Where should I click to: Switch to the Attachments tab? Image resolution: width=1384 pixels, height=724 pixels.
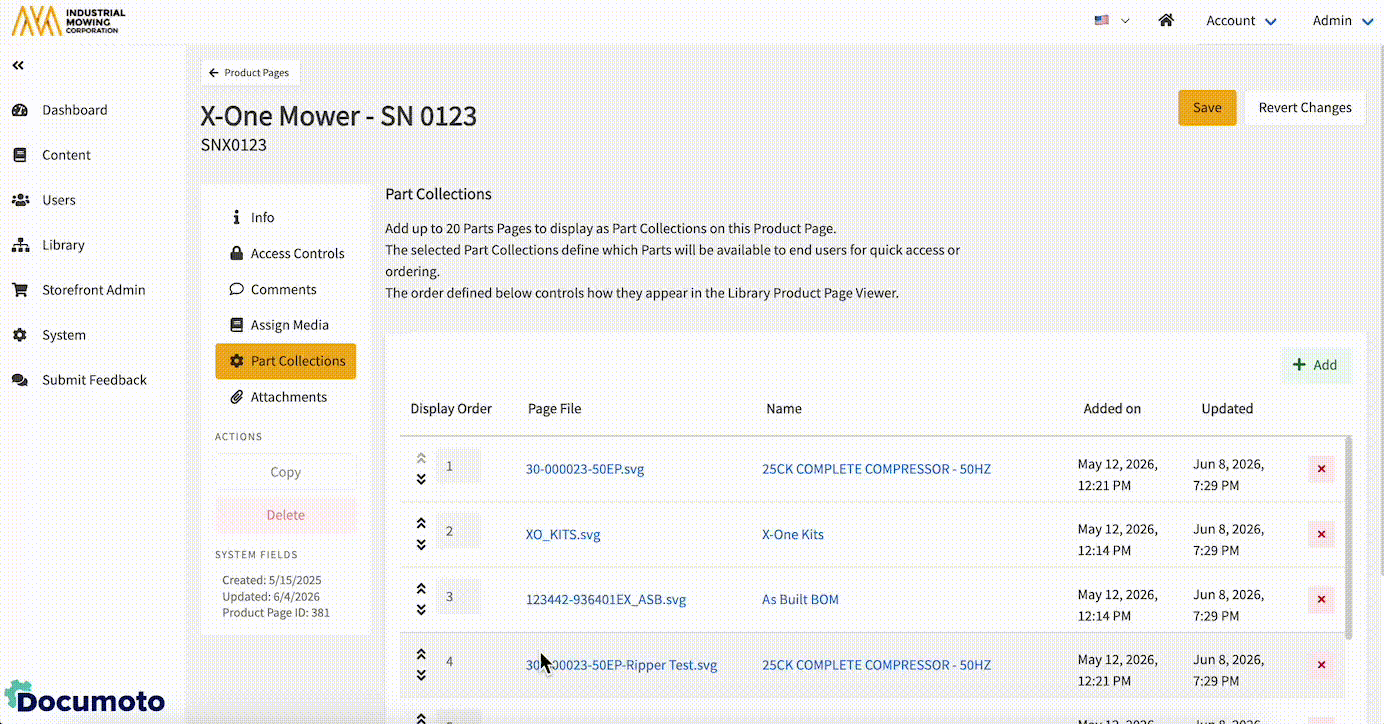(286, 397)
